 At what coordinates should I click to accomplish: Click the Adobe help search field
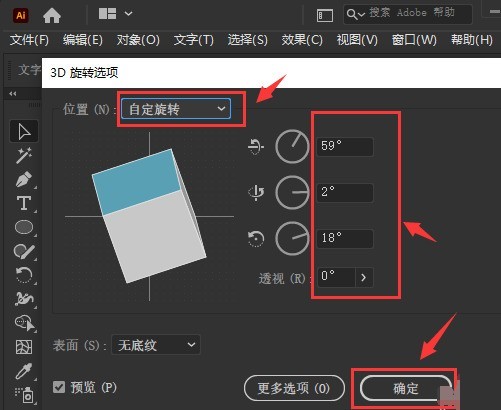pyautogui.click(x=408, y=14)
